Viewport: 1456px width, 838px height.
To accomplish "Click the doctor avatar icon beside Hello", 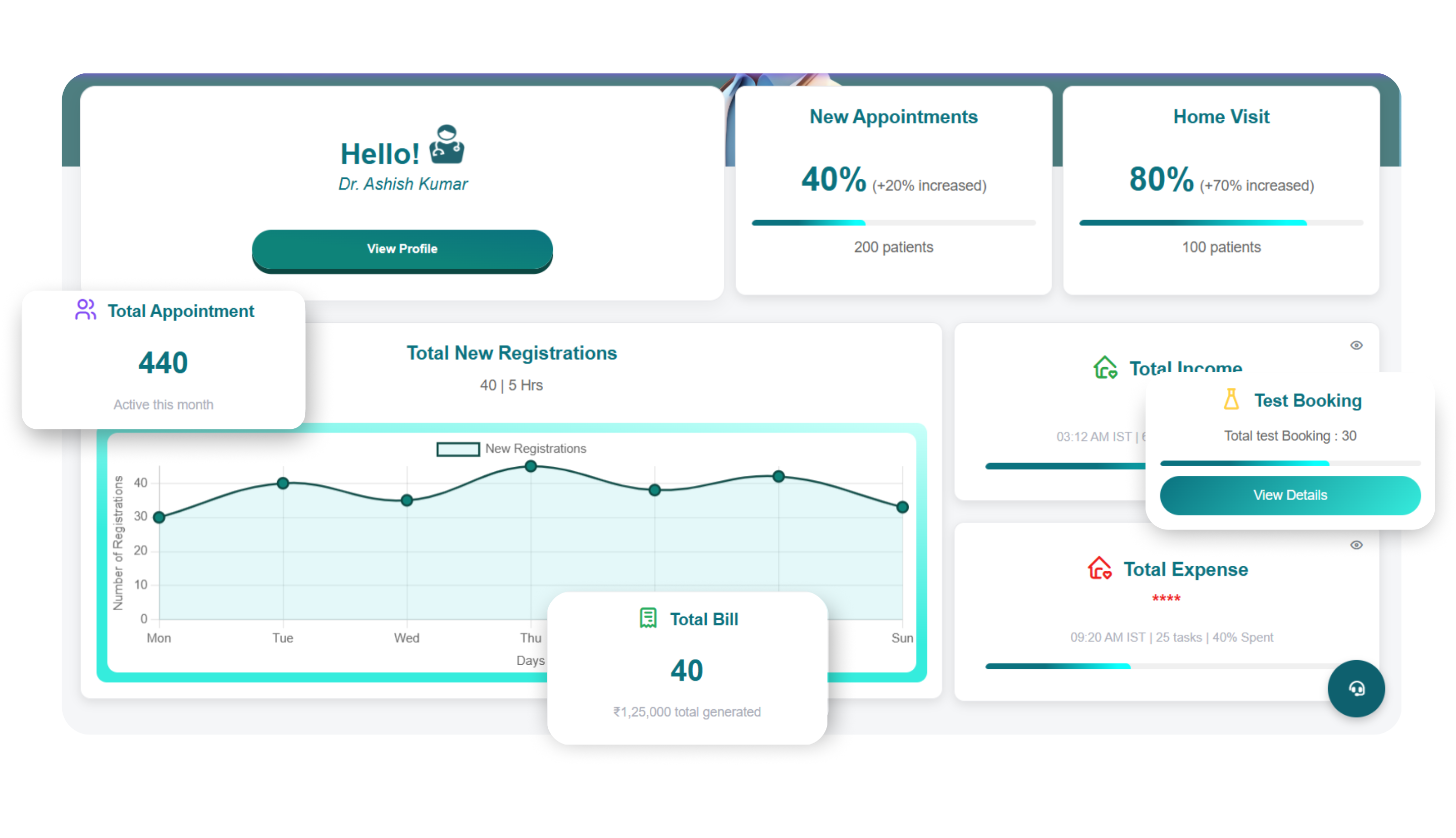I will (x=446, y=144).
